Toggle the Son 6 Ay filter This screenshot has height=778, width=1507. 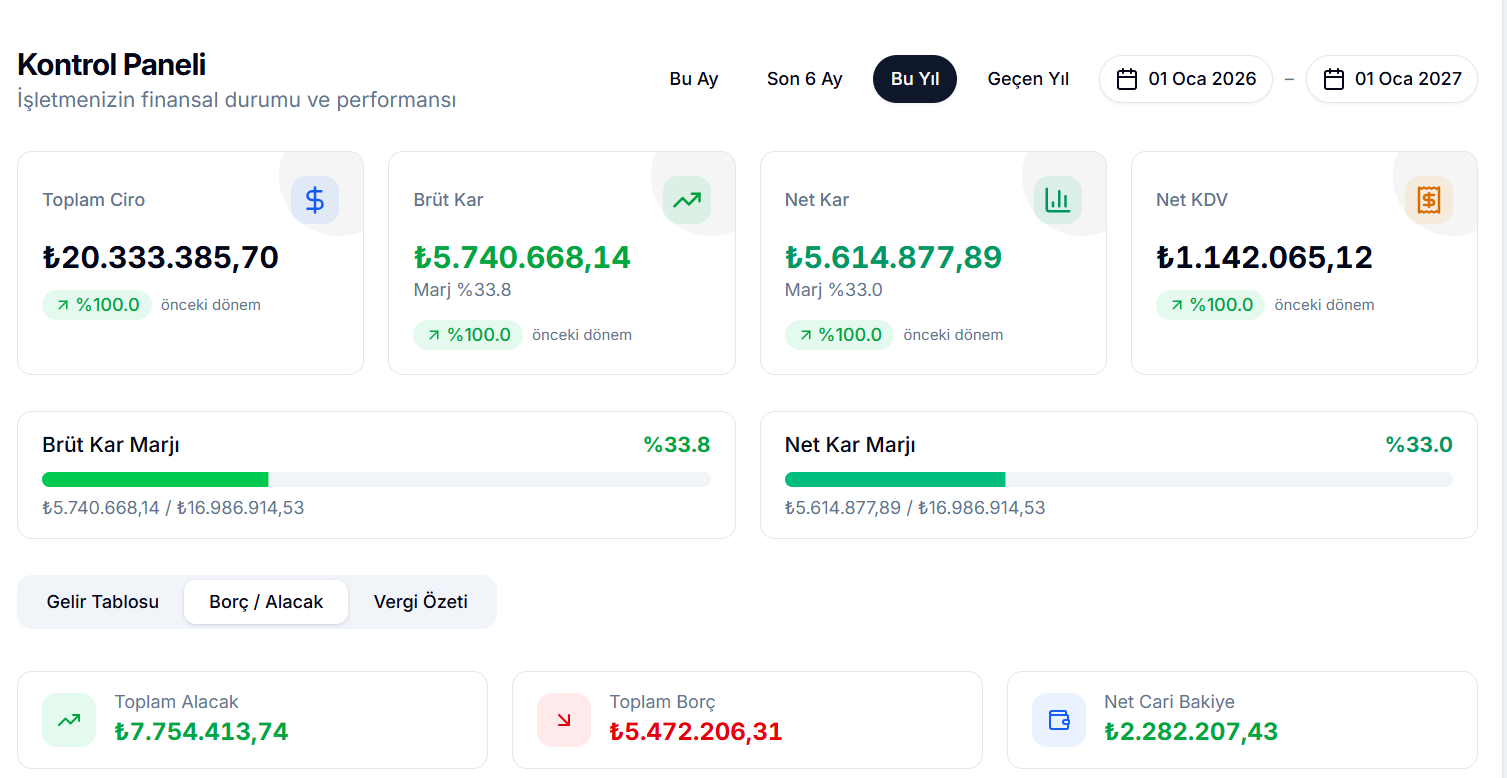[x=804, y=78]
